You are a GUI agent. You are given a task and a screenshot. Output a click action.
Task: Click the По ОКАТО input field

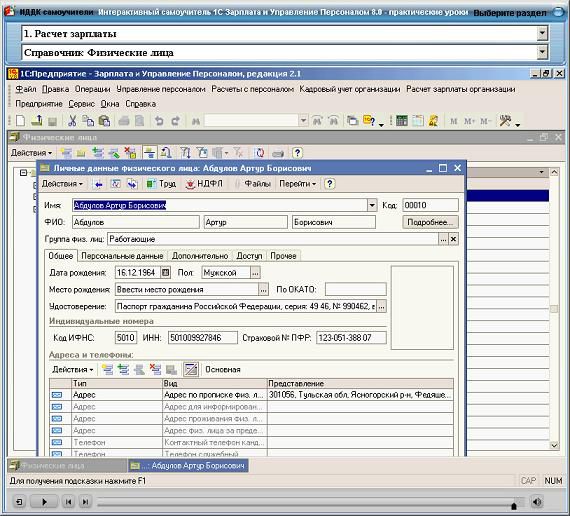pyautogui.click(x=356, y=290)
